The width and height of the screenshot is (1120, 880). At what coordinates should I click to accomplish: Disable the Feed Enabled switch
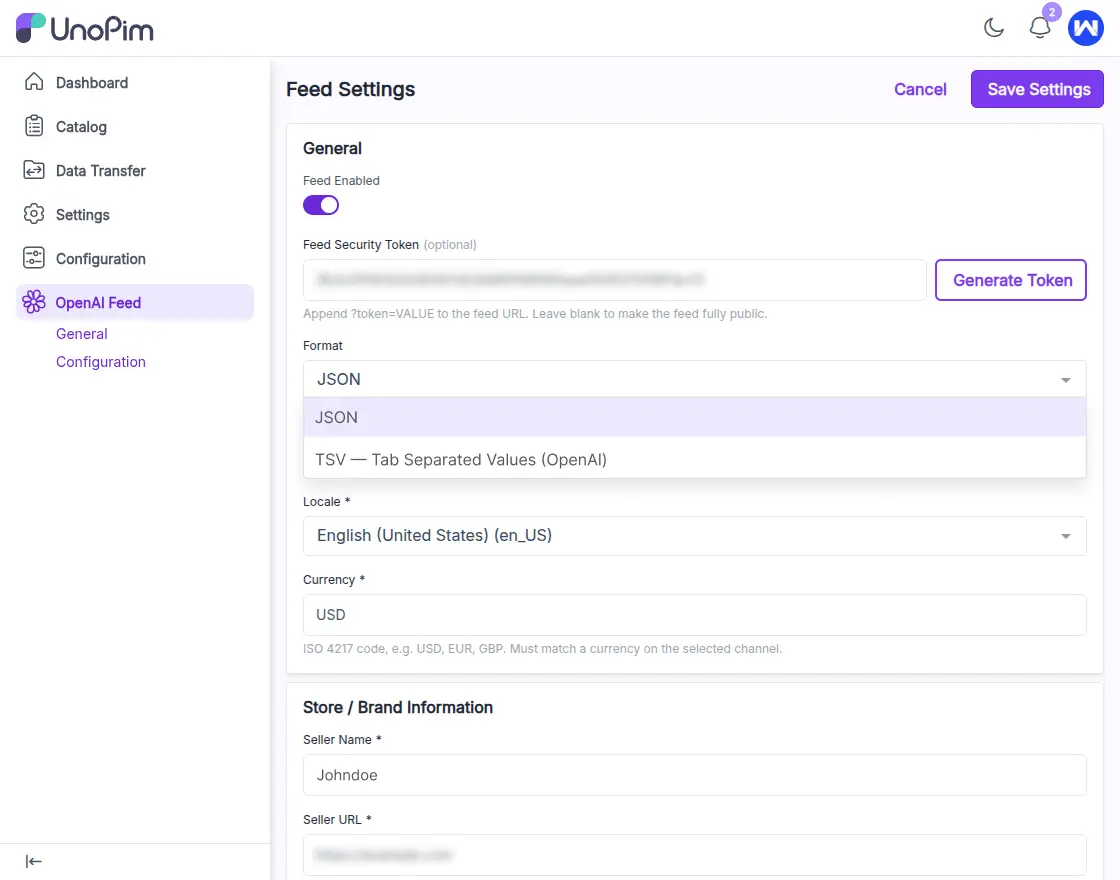point(320,204)
